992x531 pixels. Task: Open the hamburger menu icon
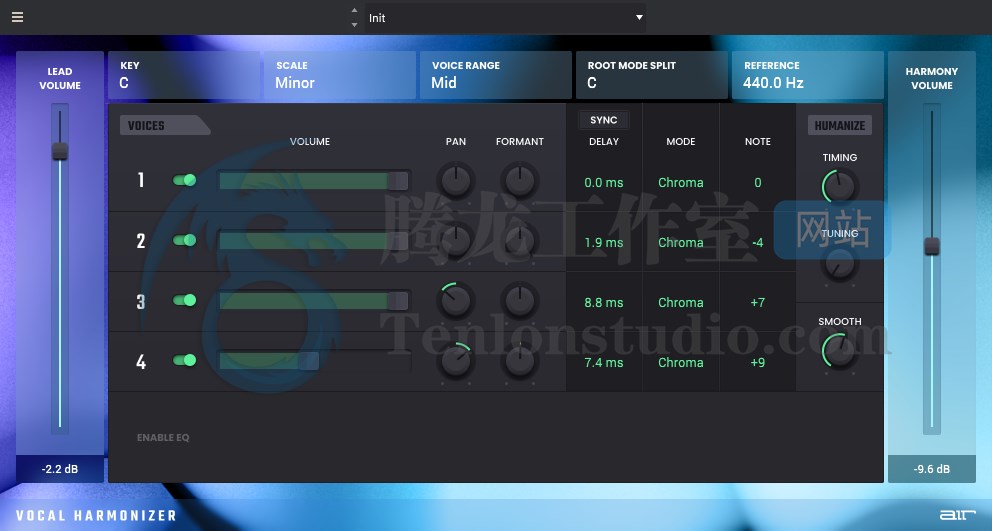coord(18,17)
